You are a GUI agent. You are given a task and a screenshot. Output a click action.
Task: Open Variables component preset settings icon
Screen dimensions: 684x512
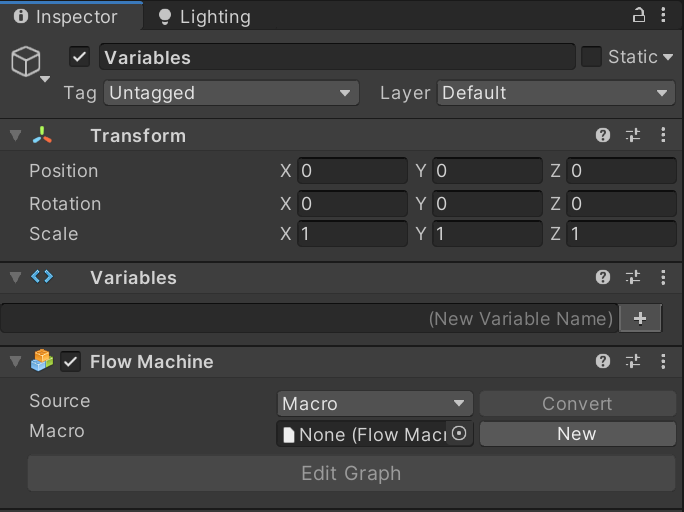tap(633, 277)
